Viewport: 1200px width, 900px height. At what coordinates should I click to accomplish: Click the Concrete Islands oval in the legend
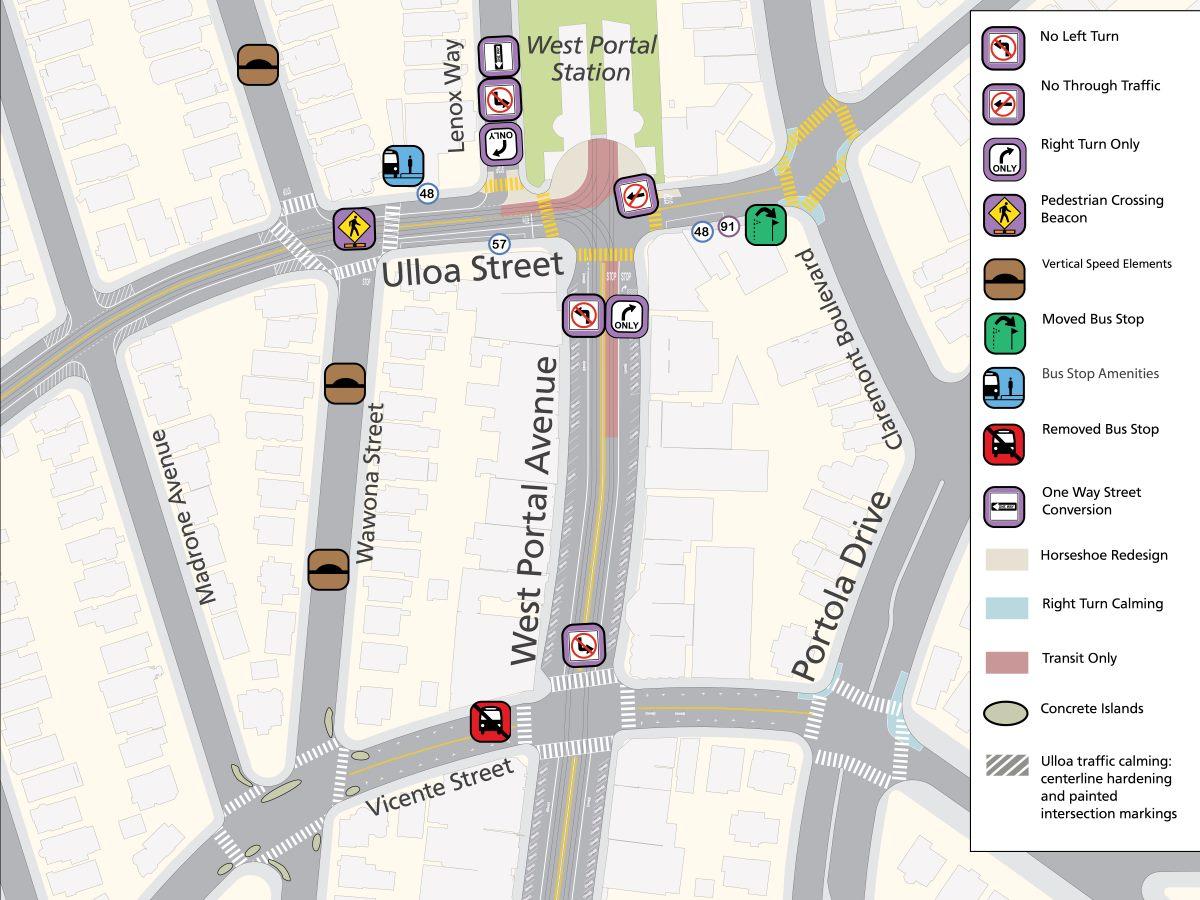click(x=1005, y=712)
